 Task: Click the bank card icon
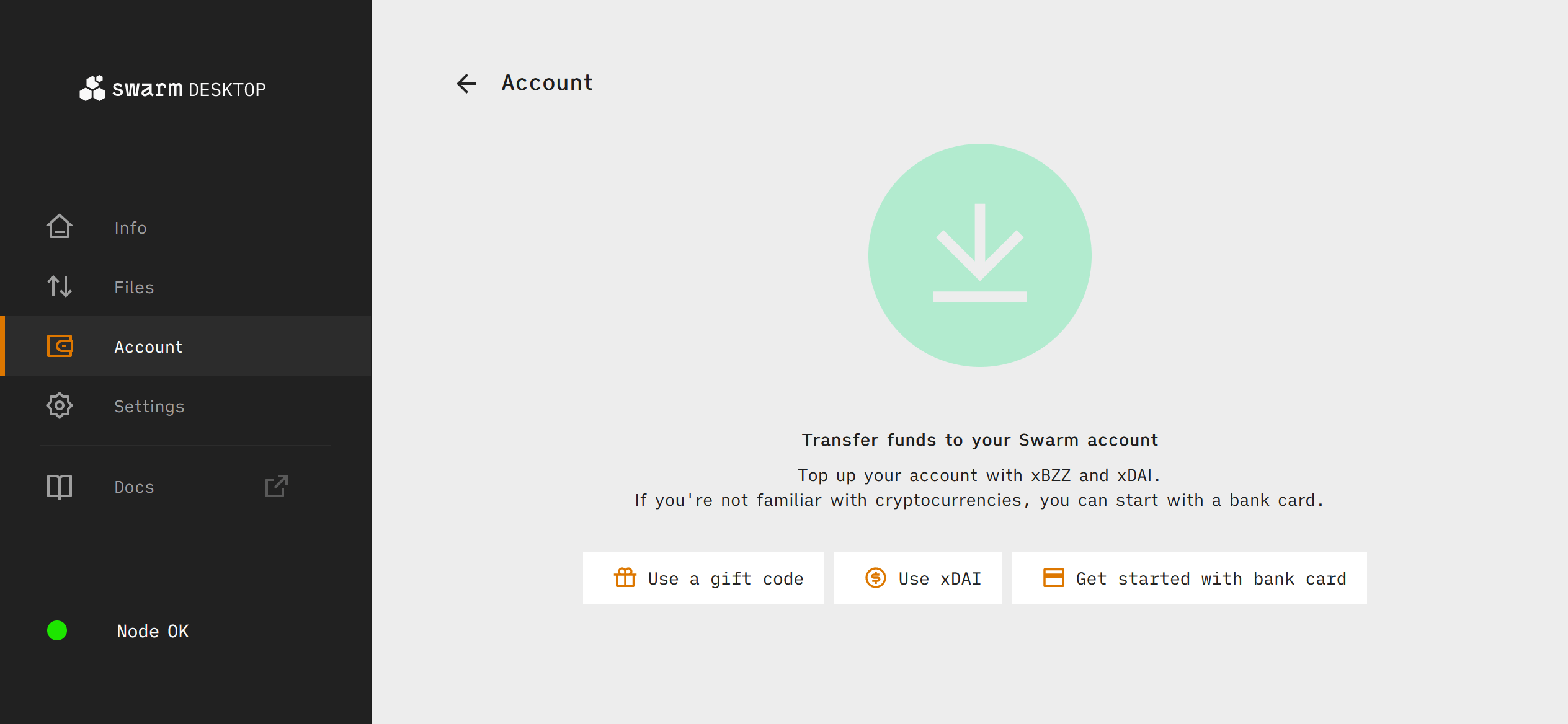(1053, 578)
